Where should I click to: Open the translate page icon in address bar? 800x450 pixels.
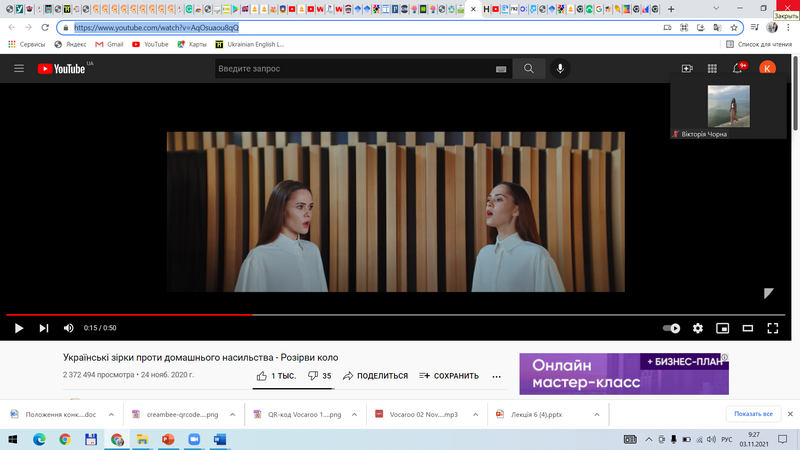pos(717,28)
